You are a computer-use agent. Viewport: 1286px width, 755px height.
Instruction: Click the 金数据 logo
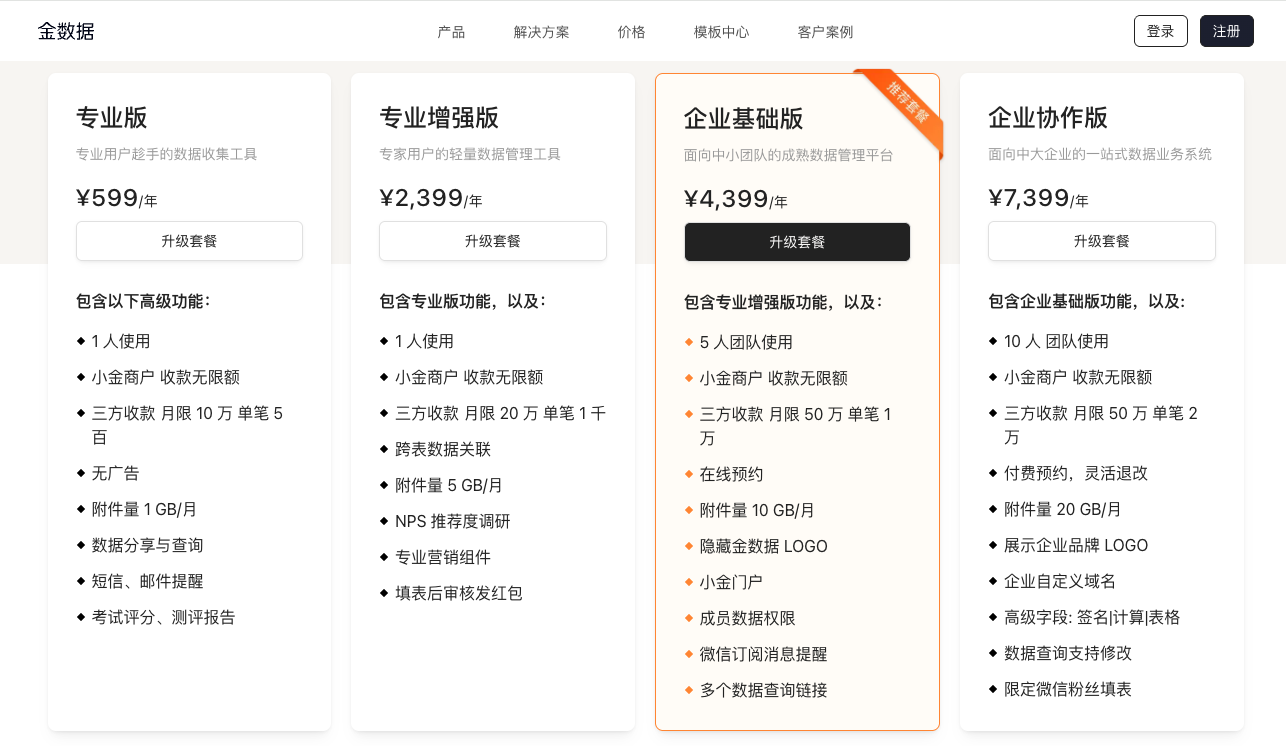pyautogui.click(x=66, y=31)
